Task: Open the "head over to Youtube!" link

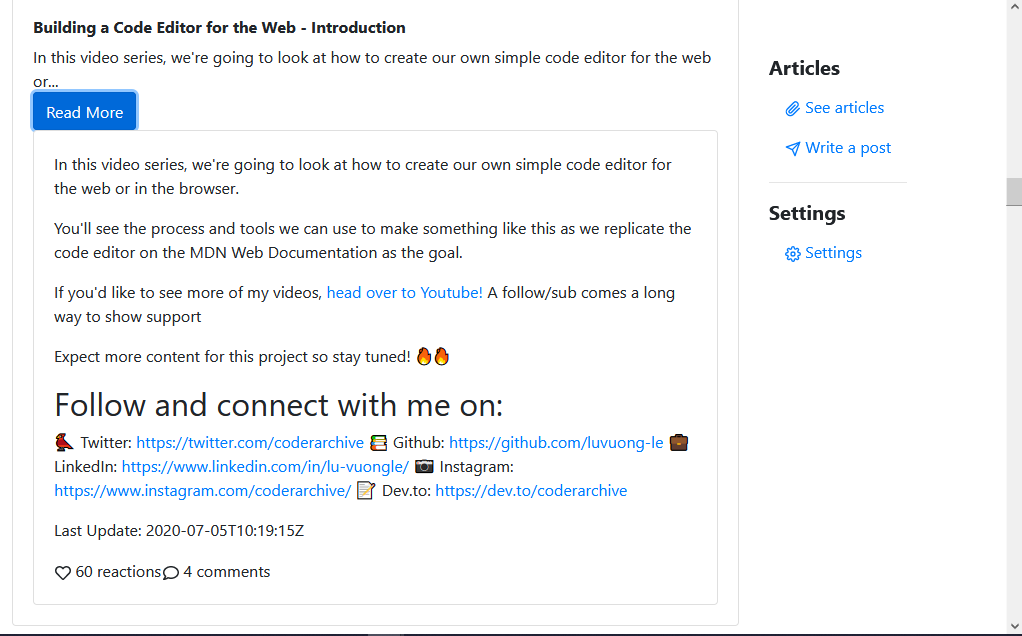Action: pos(404,293)
